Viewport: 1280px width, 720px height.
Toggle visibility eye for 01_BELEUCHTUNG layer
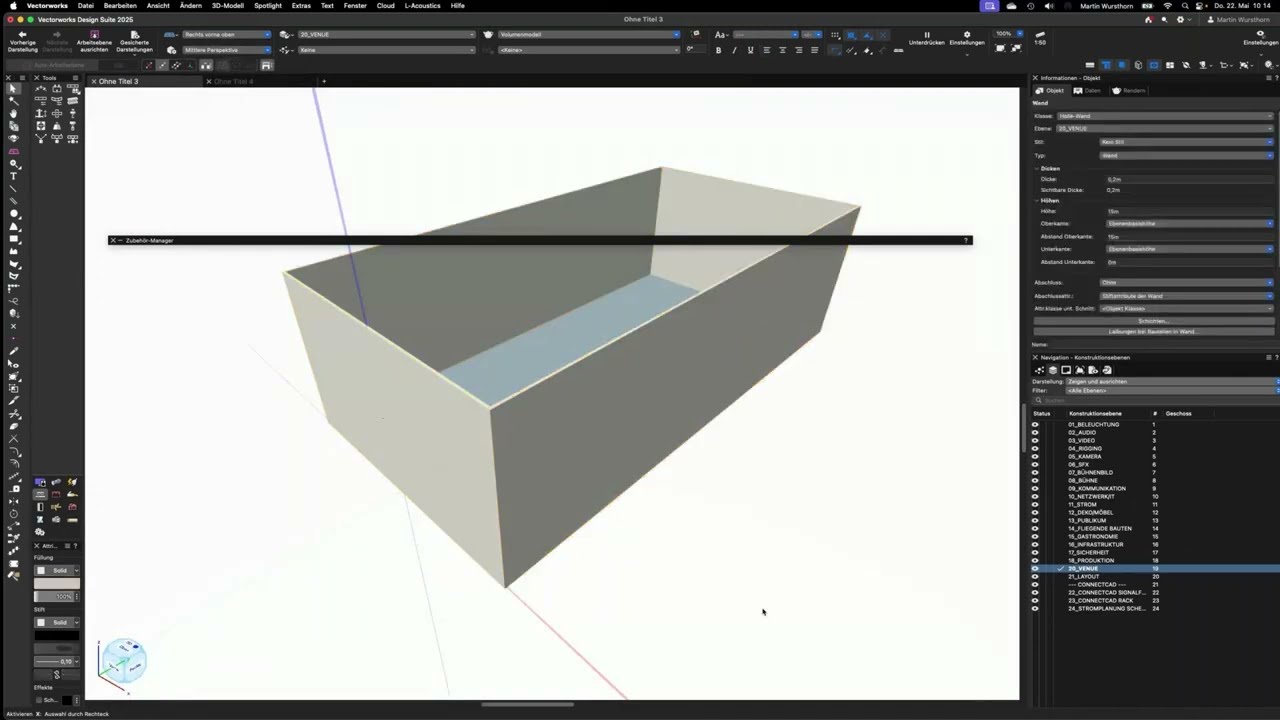[x=1035, y=424]
